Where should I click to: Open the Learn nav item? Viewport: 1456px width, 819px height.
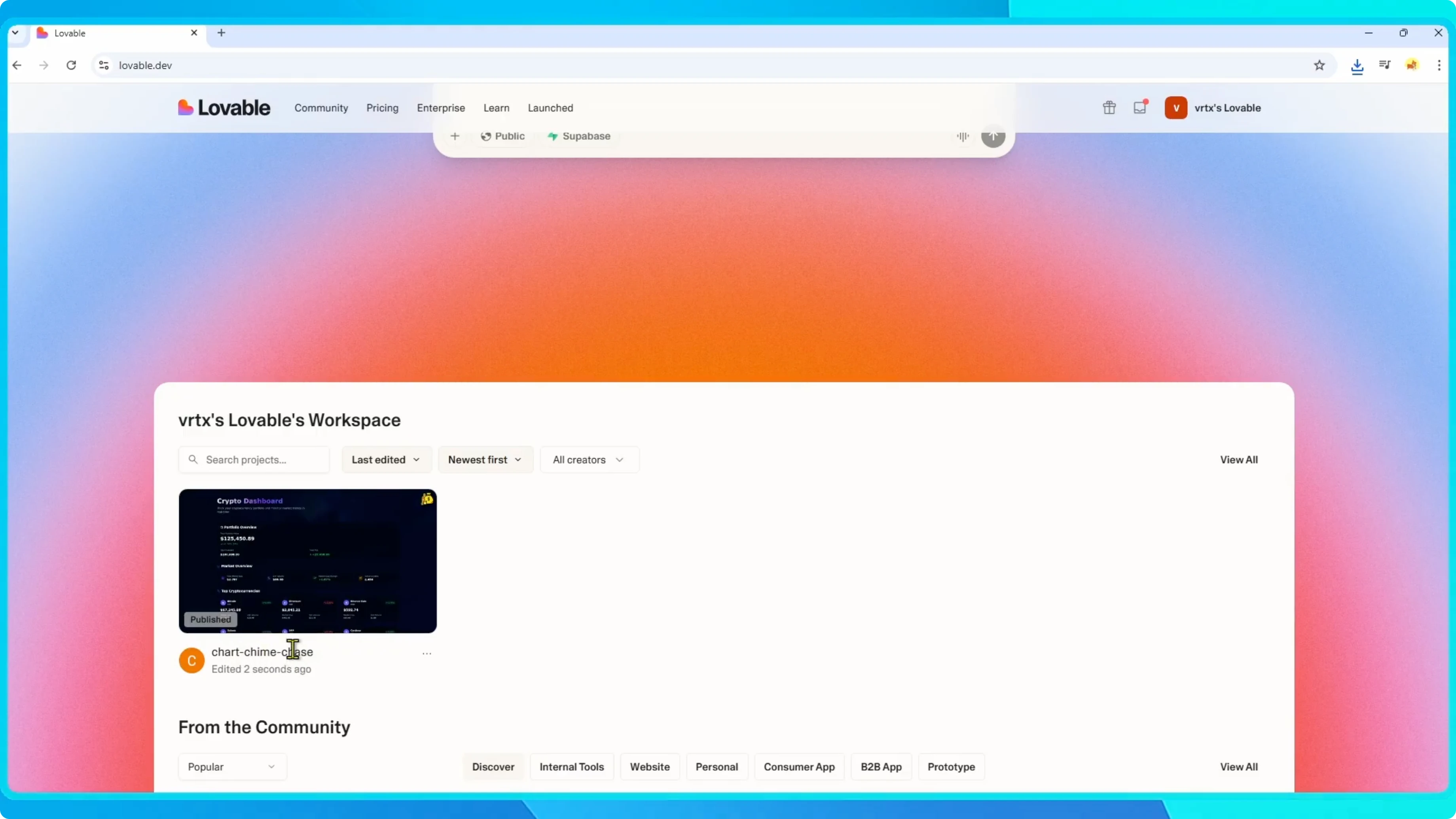coord(496,108)
